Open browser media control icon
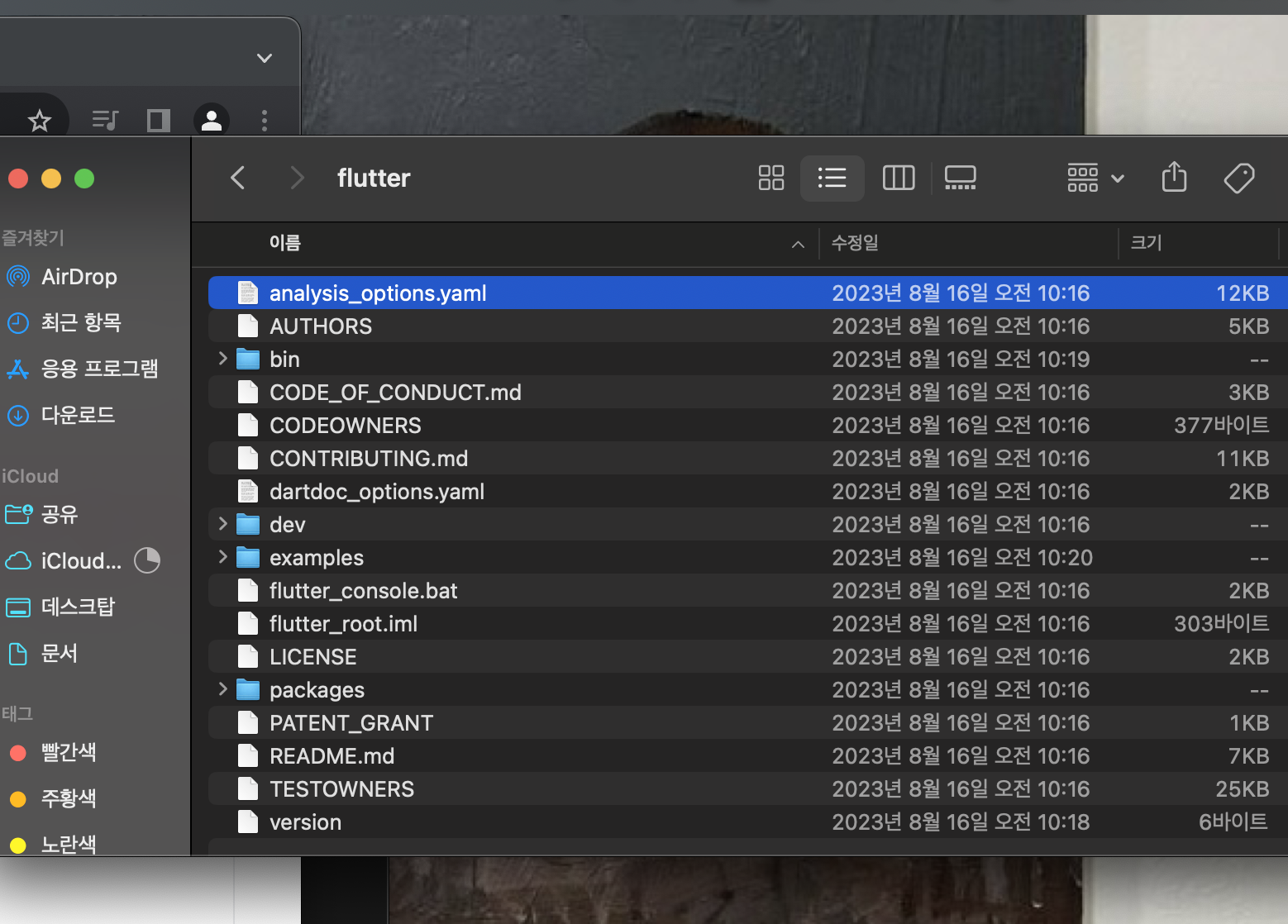 click(x=105, y=121)
